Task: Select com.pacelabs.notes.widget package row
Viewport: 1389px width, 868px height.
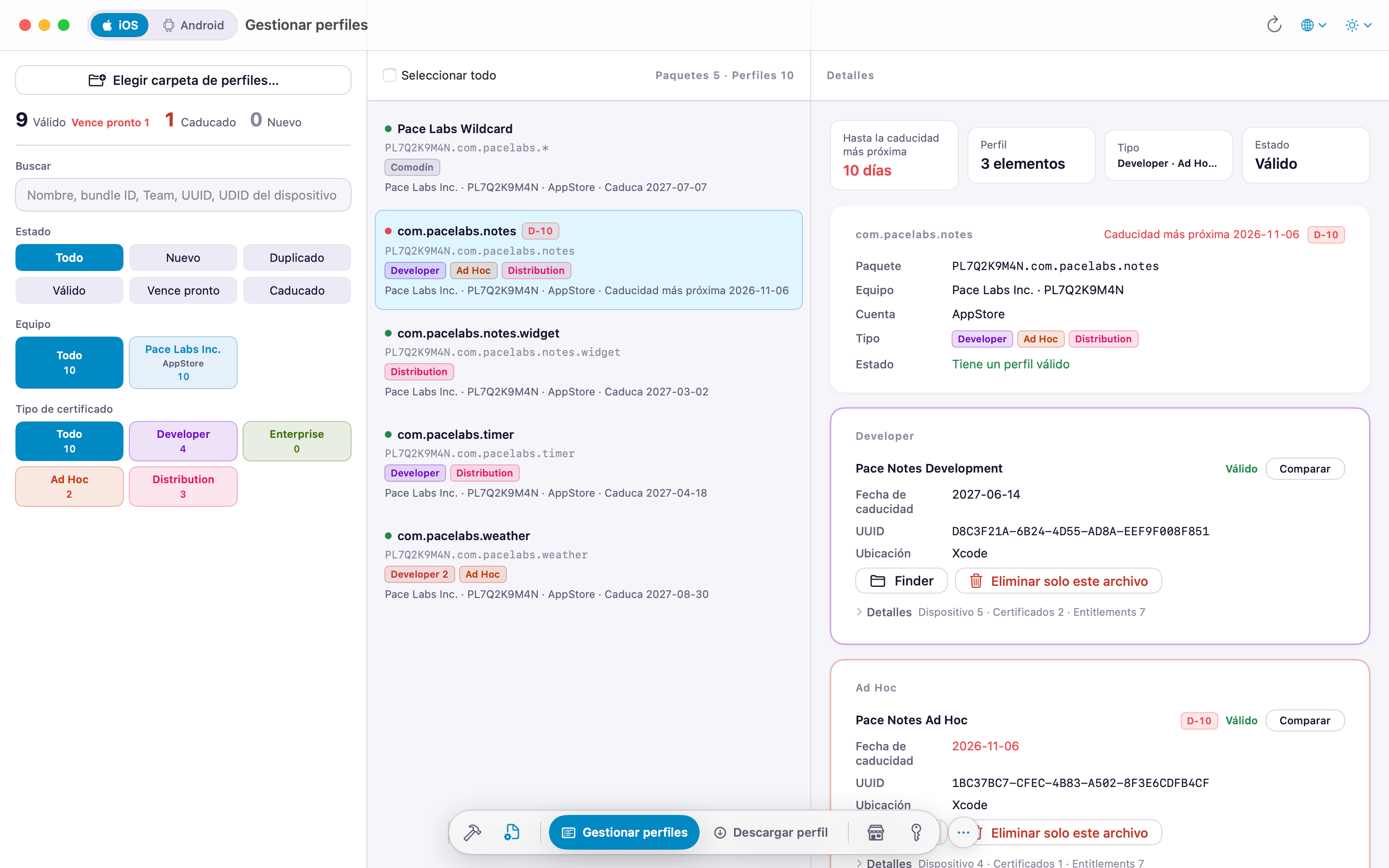Action: click(588, 362)
